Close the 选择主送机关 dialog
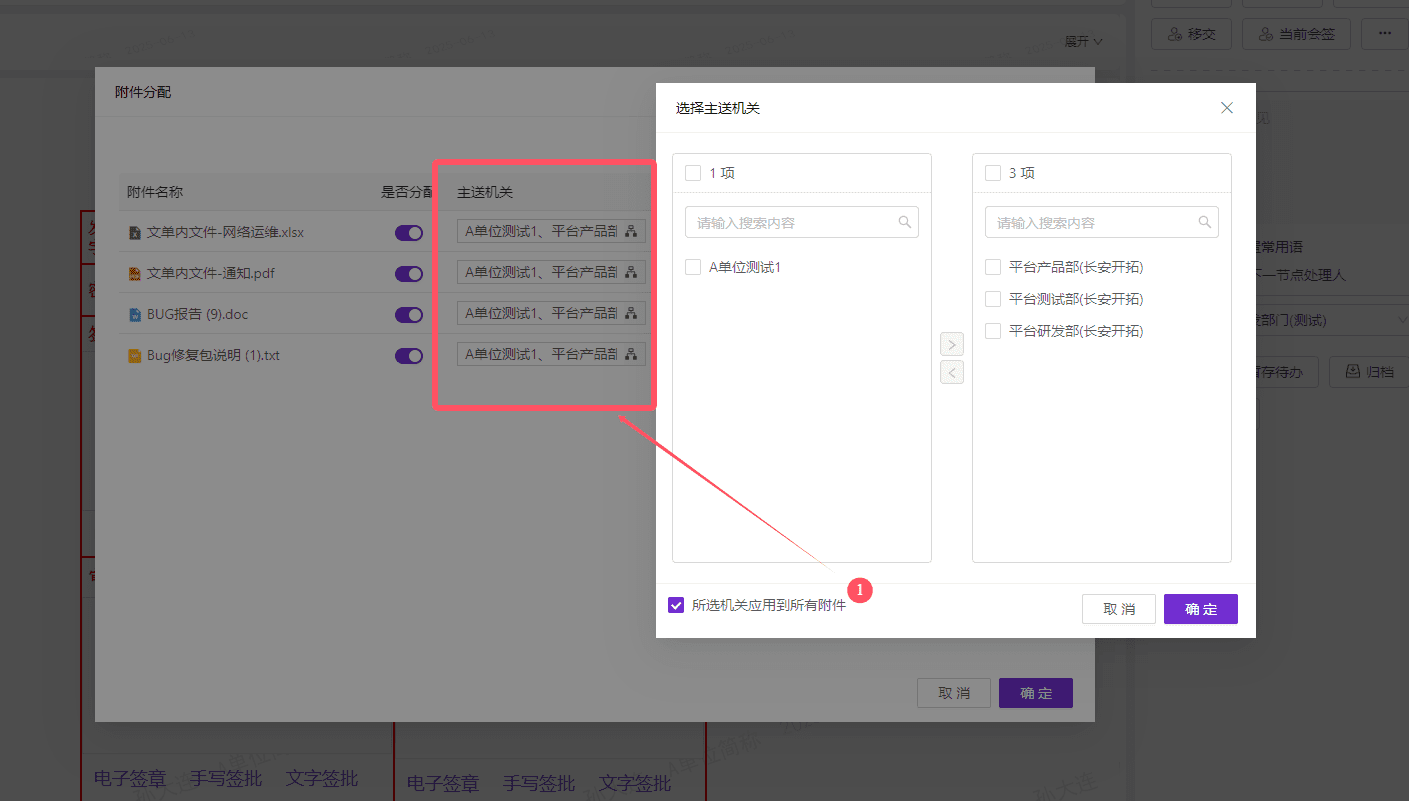 coord(1227,108)
